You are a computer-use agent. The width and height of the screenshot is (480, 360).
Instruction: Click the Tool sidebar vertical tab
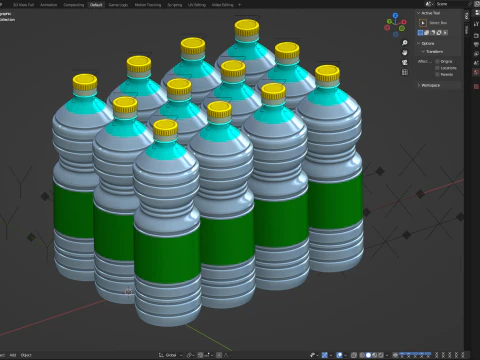(466, 16)
